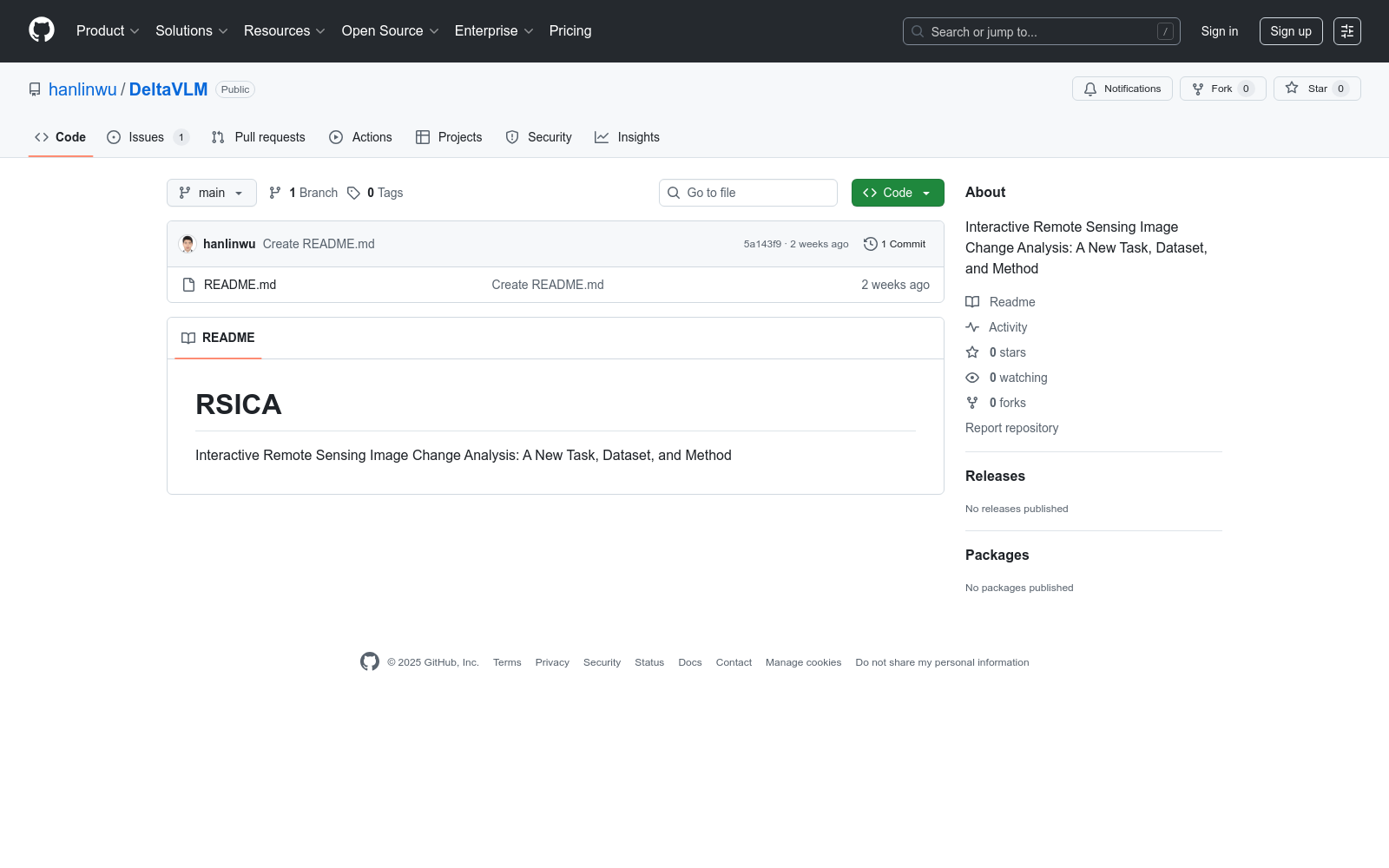Screen dimensions: 1389x868
Task: Click the footer Contact link
Action: pos(734,662)
